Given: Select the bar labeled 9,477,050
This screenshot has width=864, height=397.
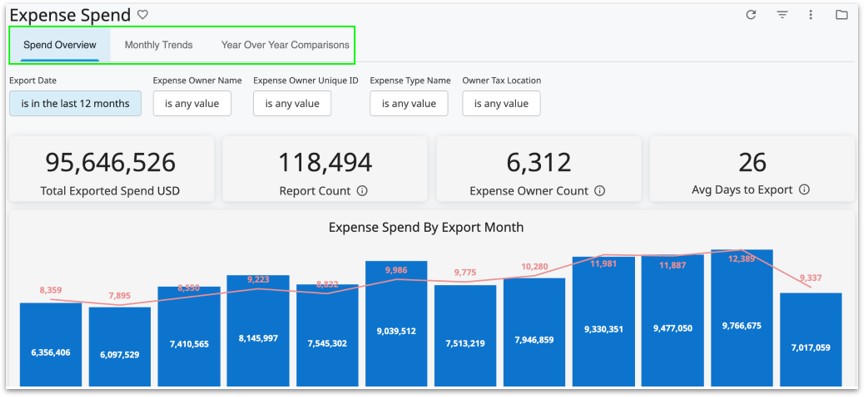Looking at the screenshot, I should click(673, 320).
